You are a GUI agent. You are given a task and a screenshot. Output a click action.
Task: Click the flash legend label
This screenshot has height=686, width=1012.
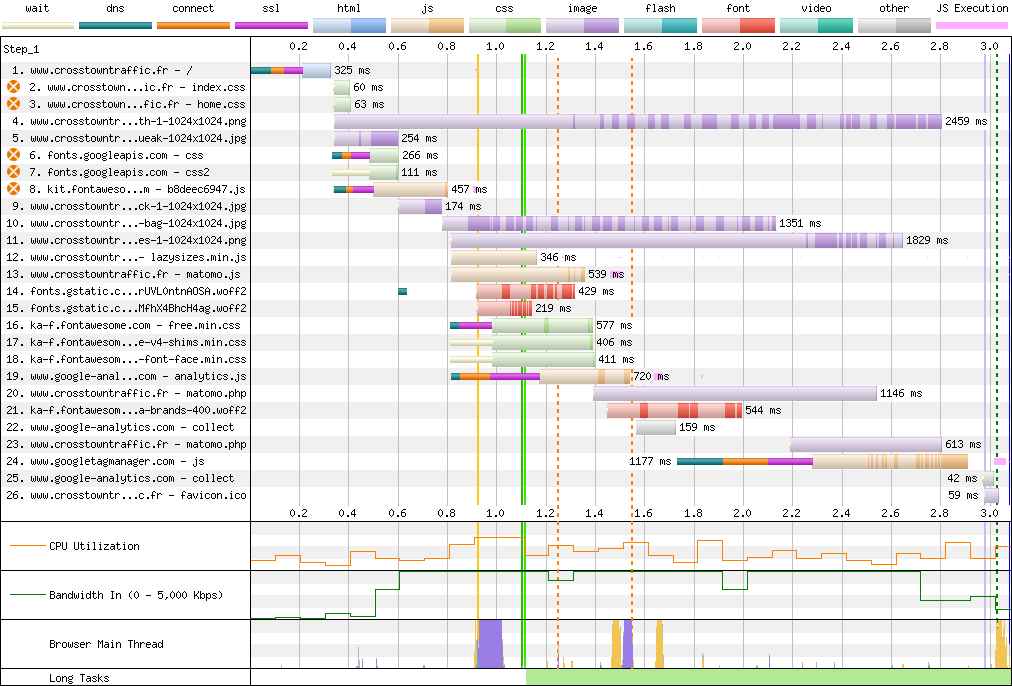coord(660,8)
